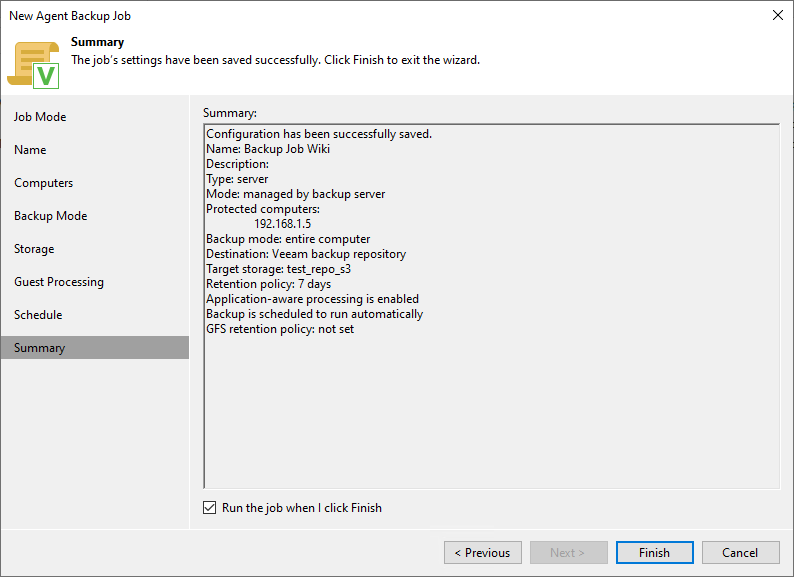Toggle 'Run the job when I click Finish'
This screenshot has width=794, height=577.
pyautogui.click(x=209, y=508)
